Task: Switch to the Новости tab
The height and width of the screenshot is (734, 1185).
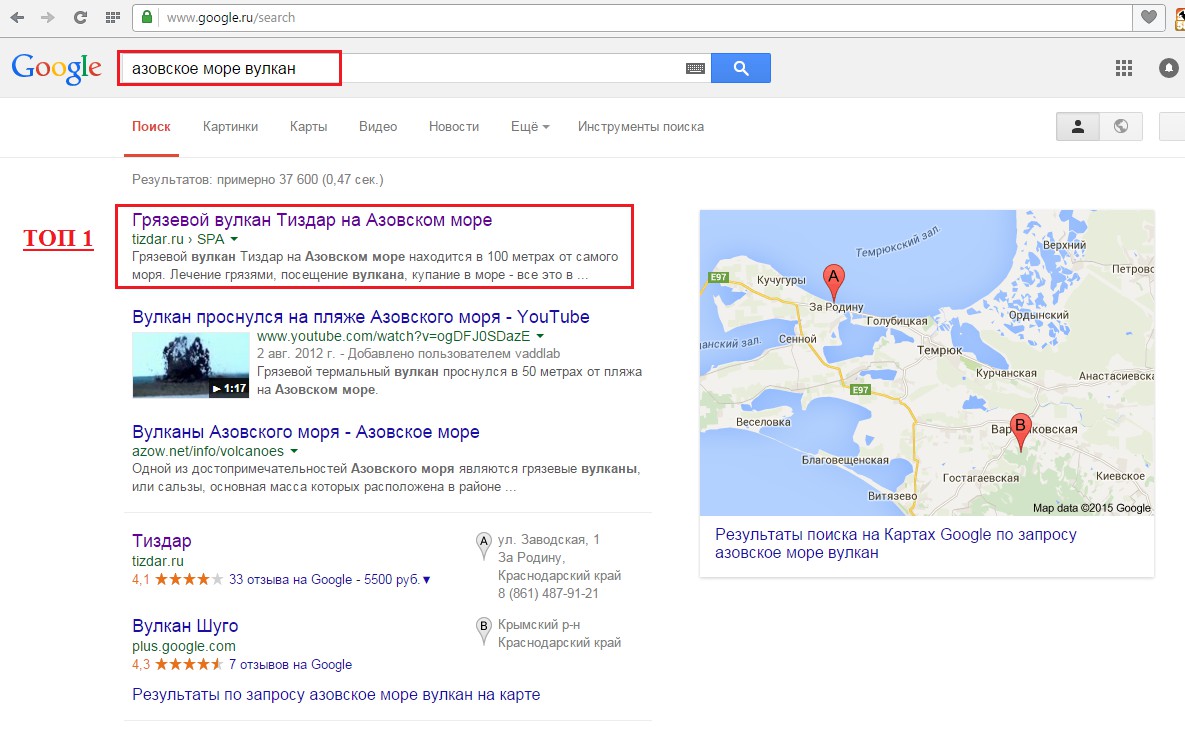Action: (454, 126)
